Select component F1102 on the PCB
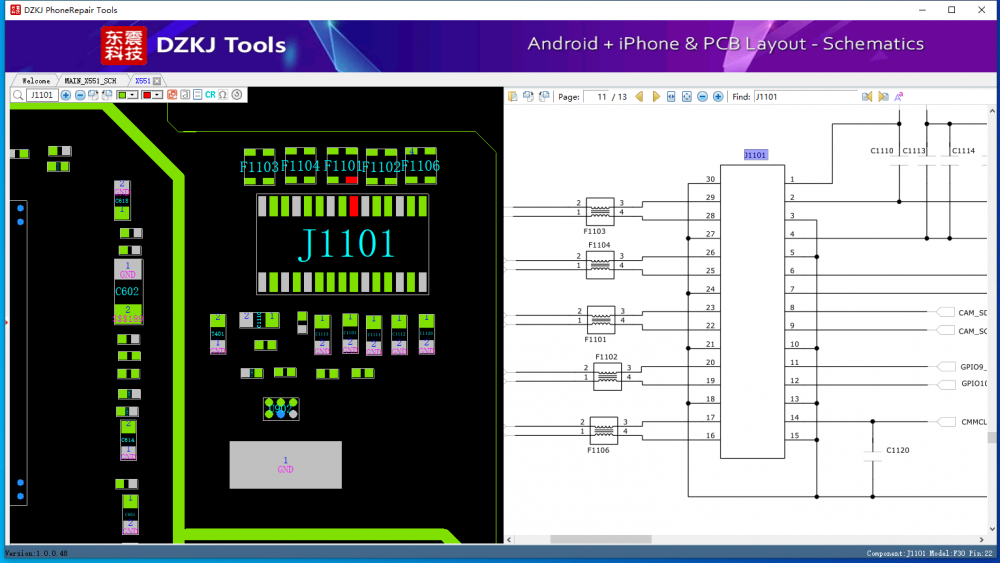The width and height of the screenshot is (1000, 563). tap(381, 166)
